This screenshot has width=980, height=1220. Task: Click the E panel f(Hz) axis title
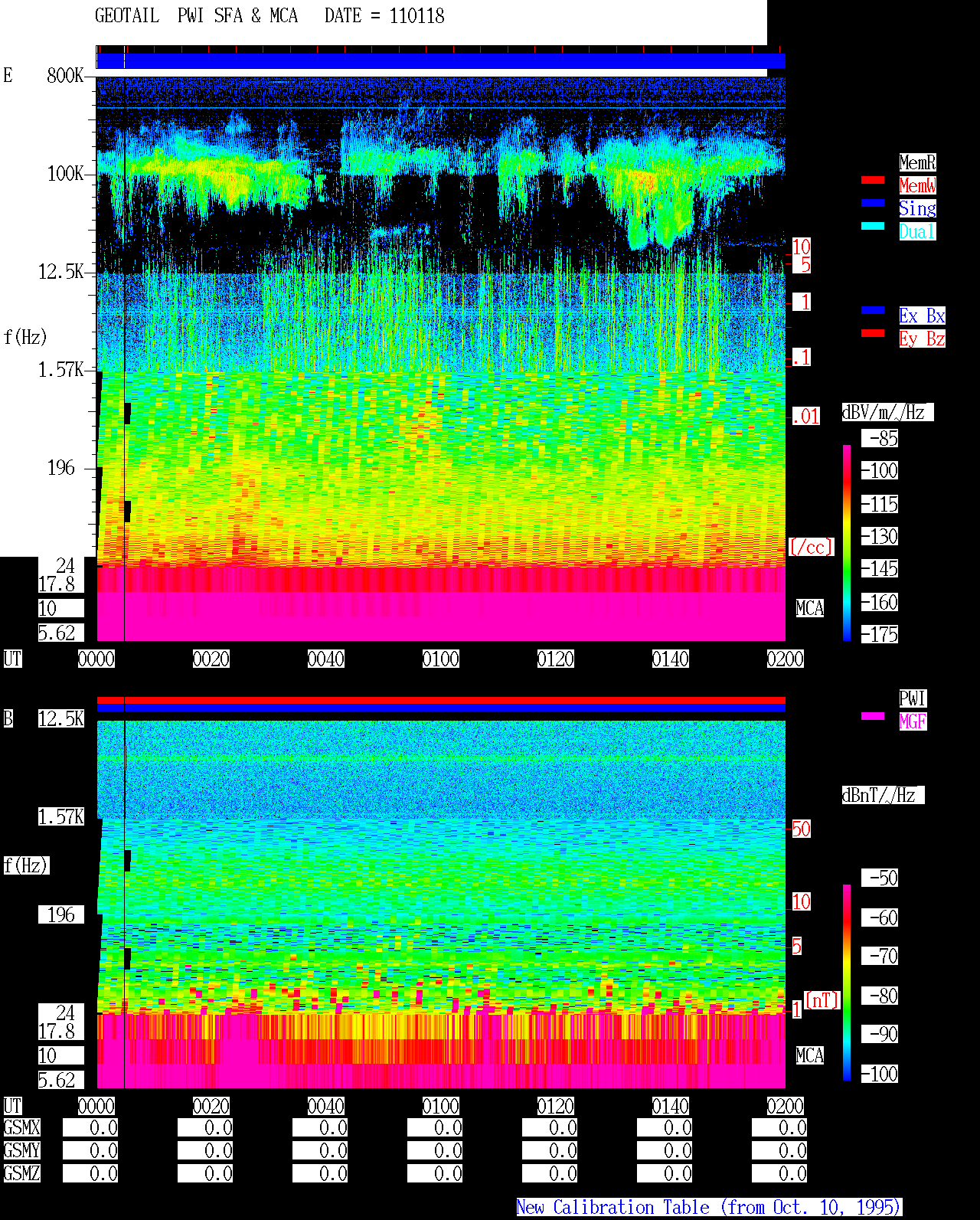[25, 337]
